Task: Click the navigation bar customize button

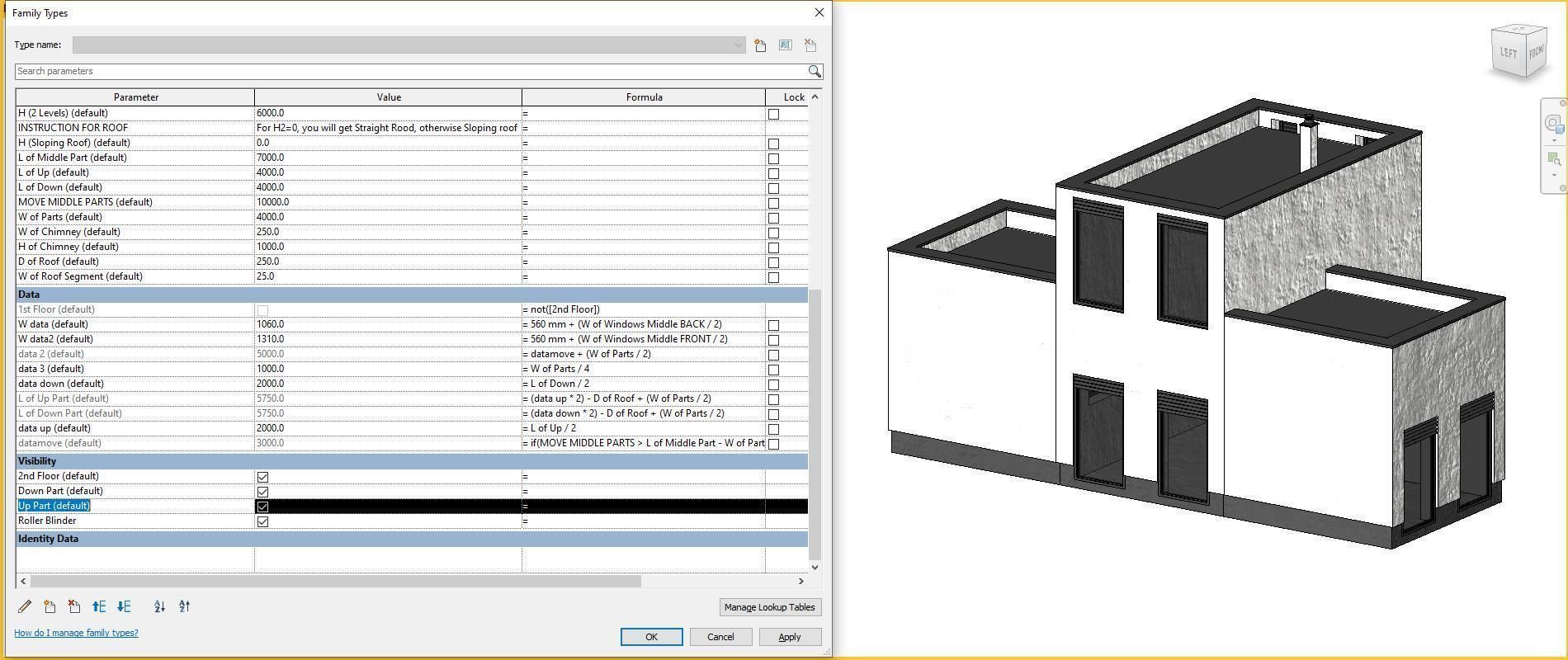Action: click(x=1562, y=189)
